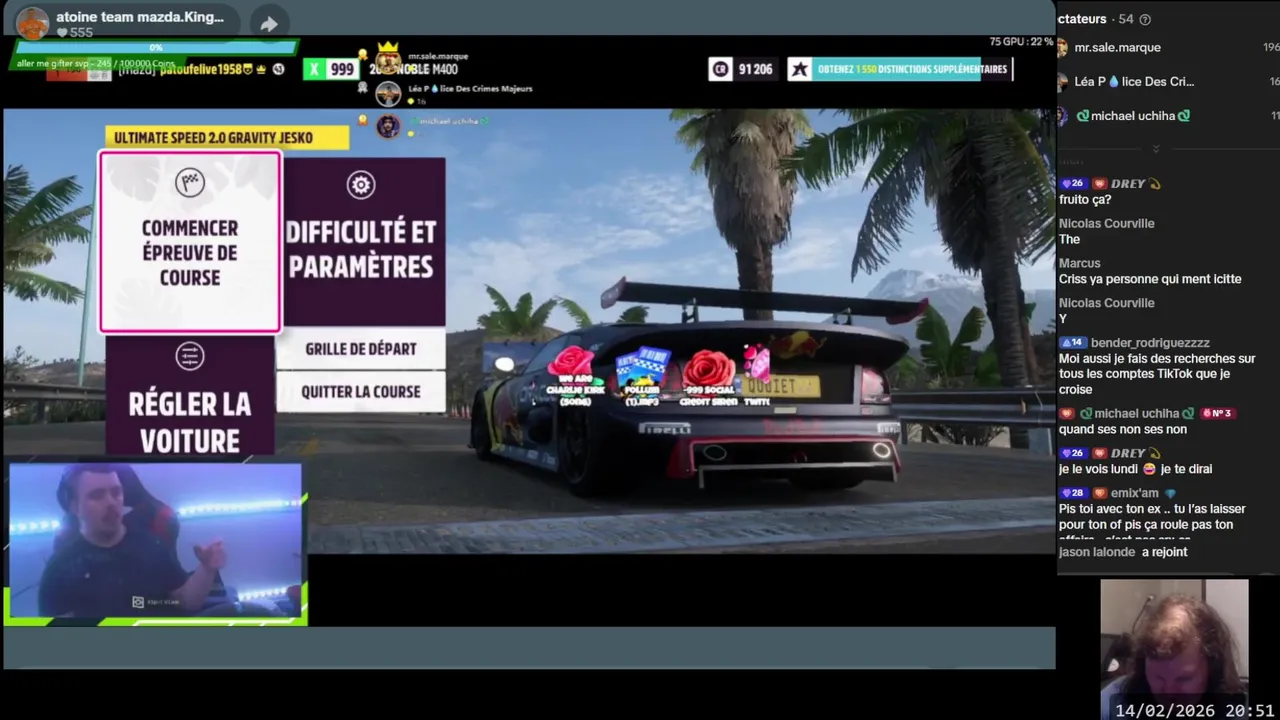Click the level 28 badge beside emix'am
The image size is (1280, 720).
pyautogui.click(x=1073, y=493)
